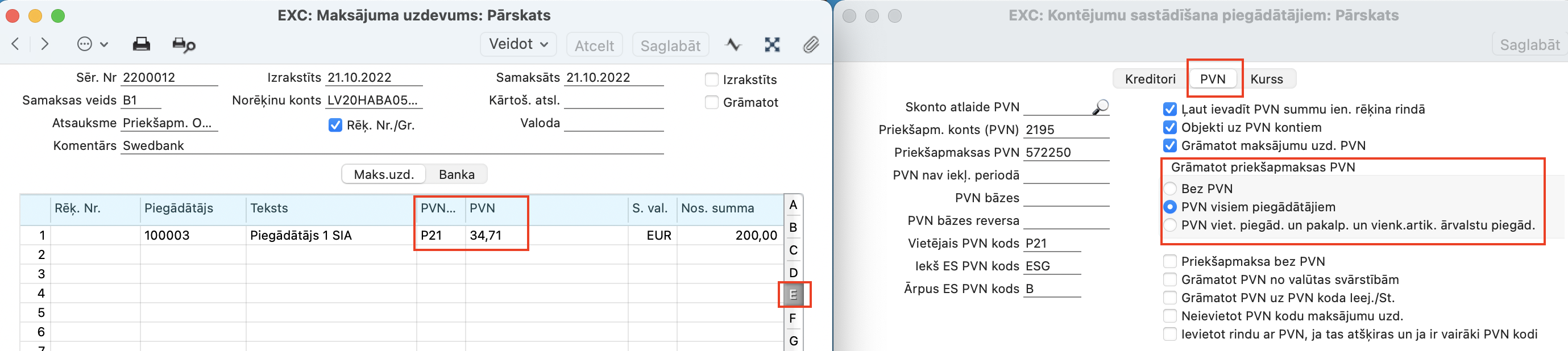Tick Priekšapmaksa bez PVN checkbox

(x=1169, y=262)
